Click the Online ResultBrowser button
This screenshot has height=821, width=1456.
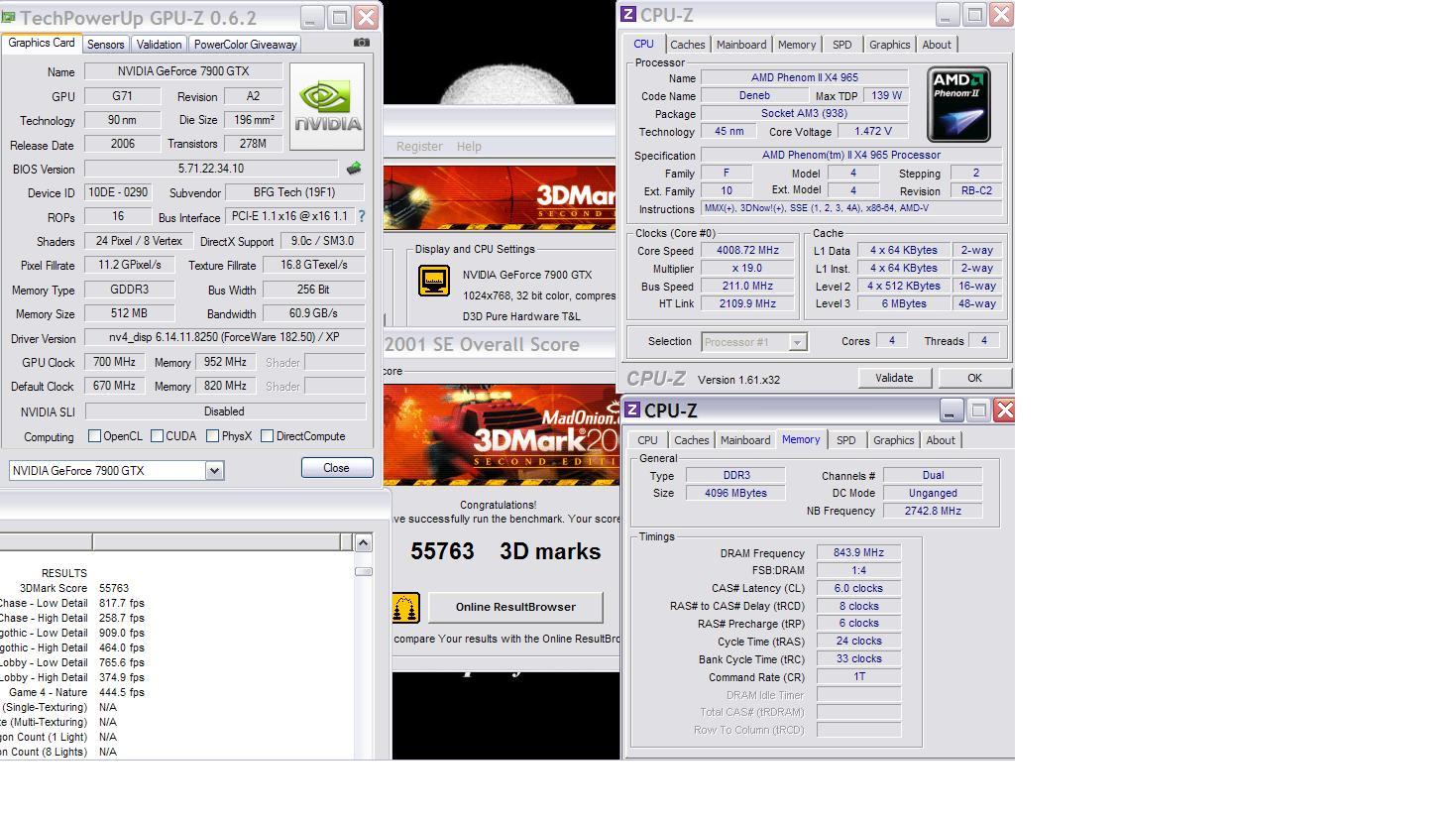coord(515,607)
